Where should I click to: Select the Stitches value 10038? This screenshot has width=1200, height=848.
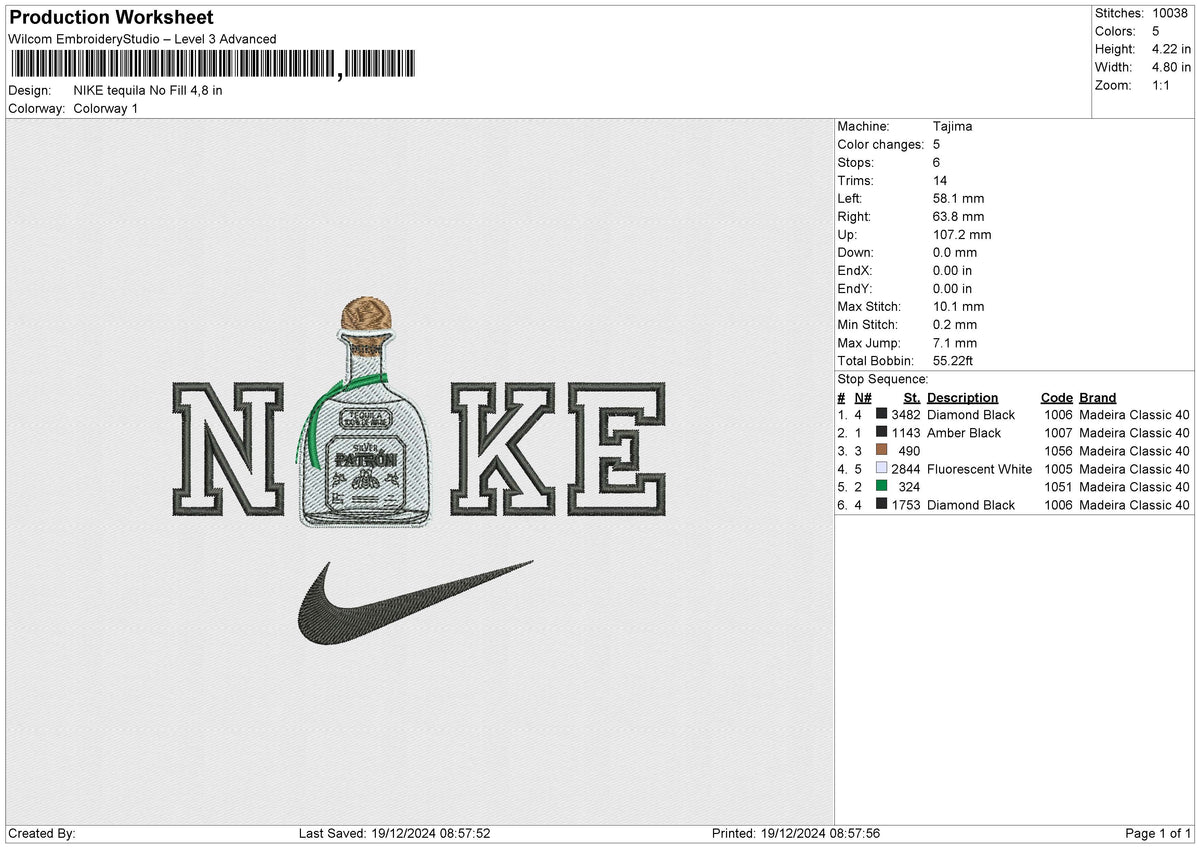pyautogui.click(x=1171, y=13)
